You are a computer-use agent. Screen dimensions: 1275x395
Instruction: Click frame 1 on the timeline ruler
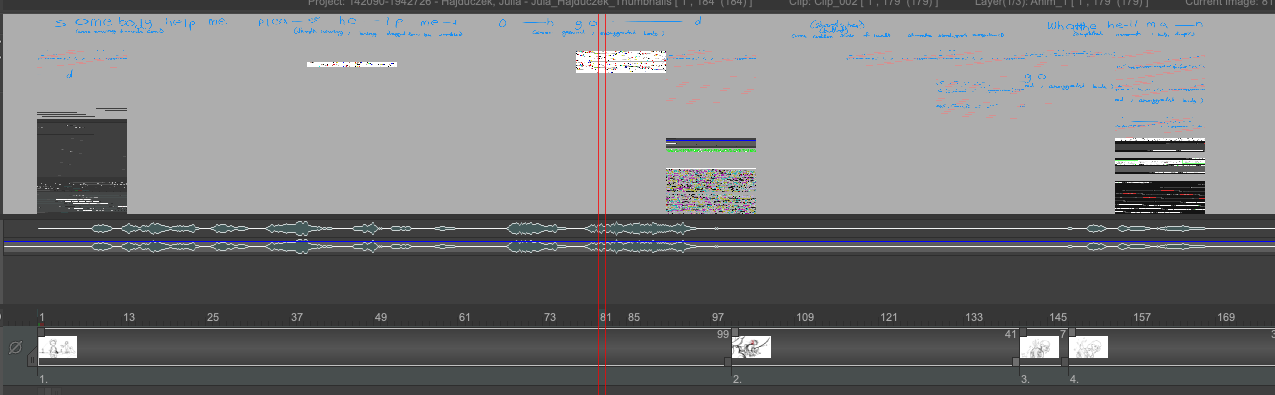[42, 317]
